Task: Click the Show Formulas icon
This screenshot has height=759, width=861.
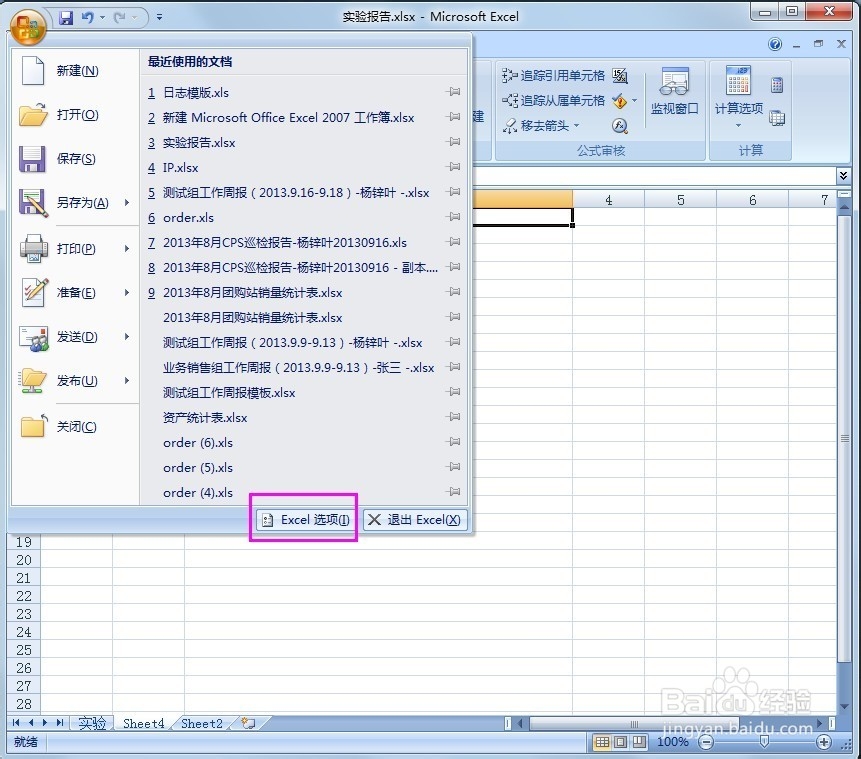Action: (x=619, y=76)
